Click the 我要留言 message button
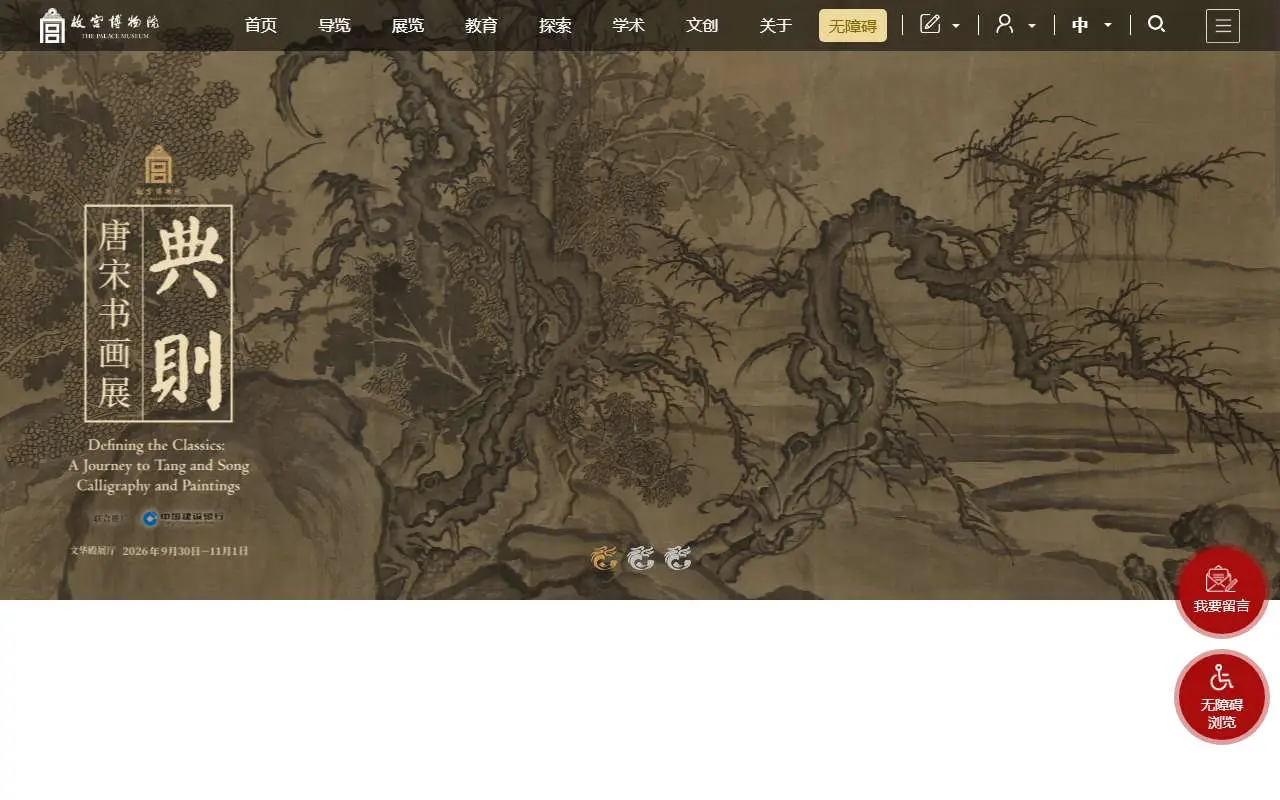The image size is (1280, 800). coord(1222,591)
